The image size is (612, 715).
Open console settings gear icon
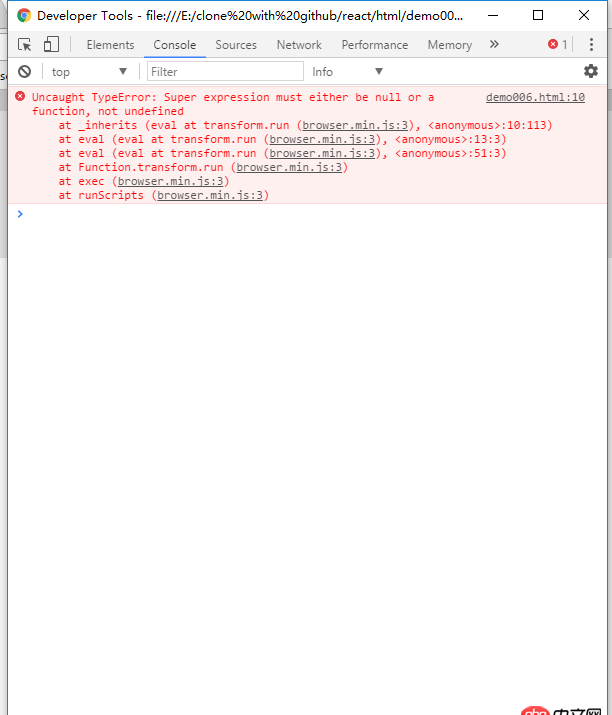point(591,71)
